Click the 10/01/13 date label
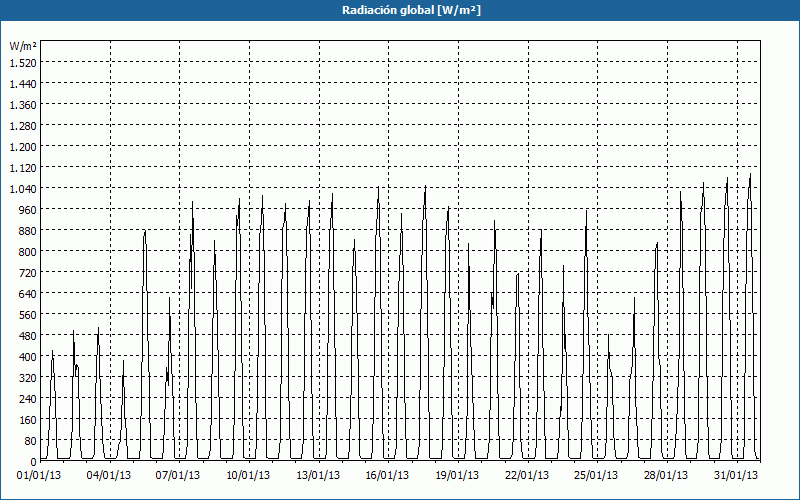 248,476
